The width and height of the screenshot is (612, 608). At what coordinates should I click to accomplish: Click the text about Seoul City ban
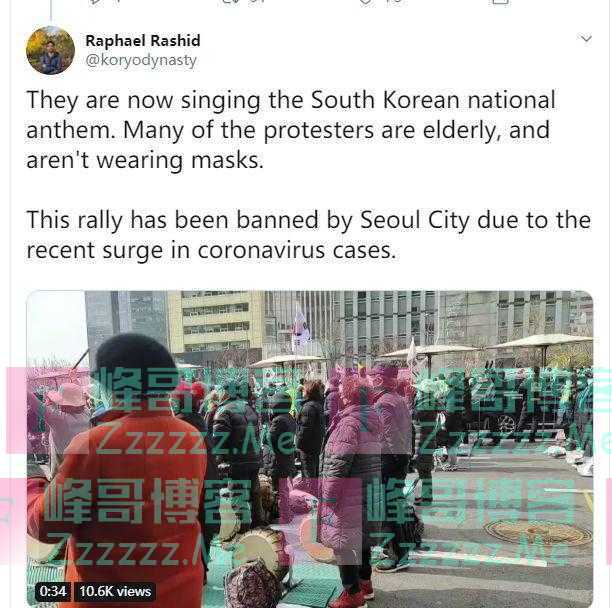308,235
